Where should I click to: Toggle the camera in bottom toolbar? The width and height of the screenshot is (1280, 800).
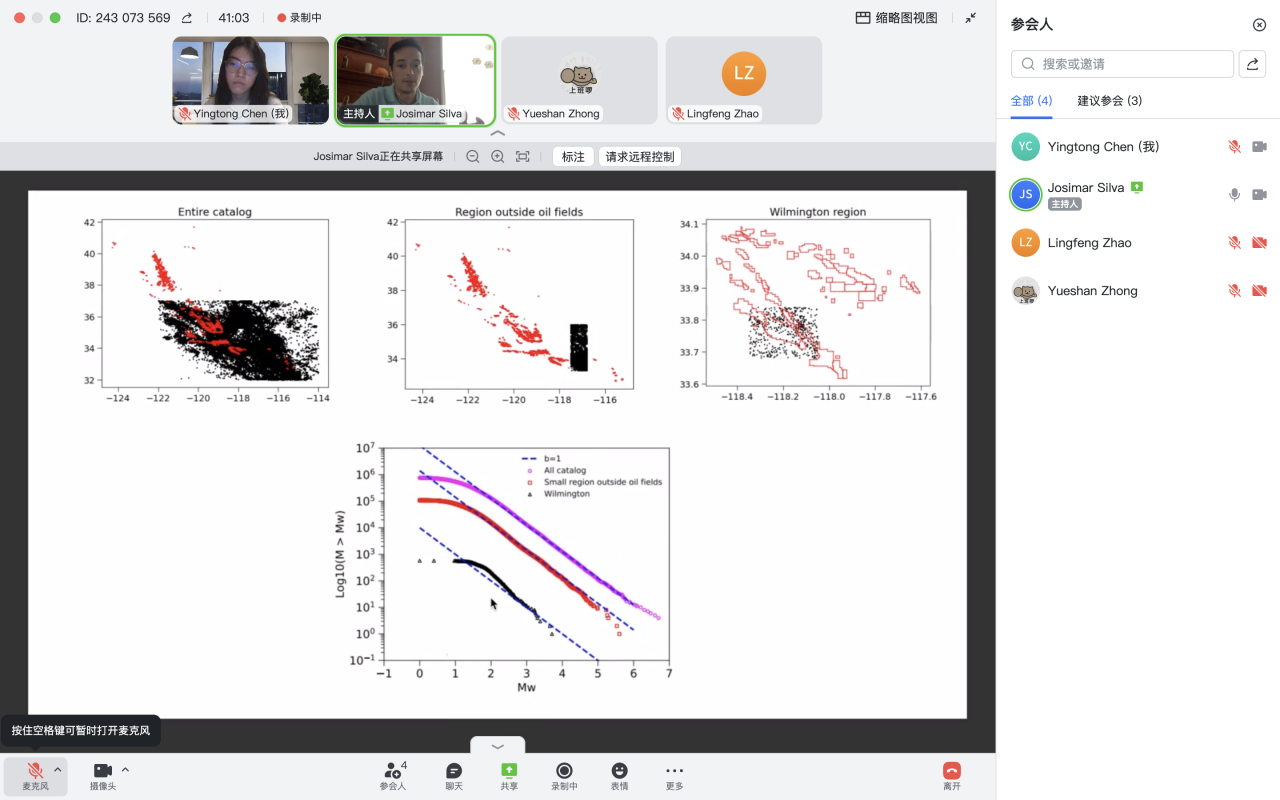(x=103, y=771)
